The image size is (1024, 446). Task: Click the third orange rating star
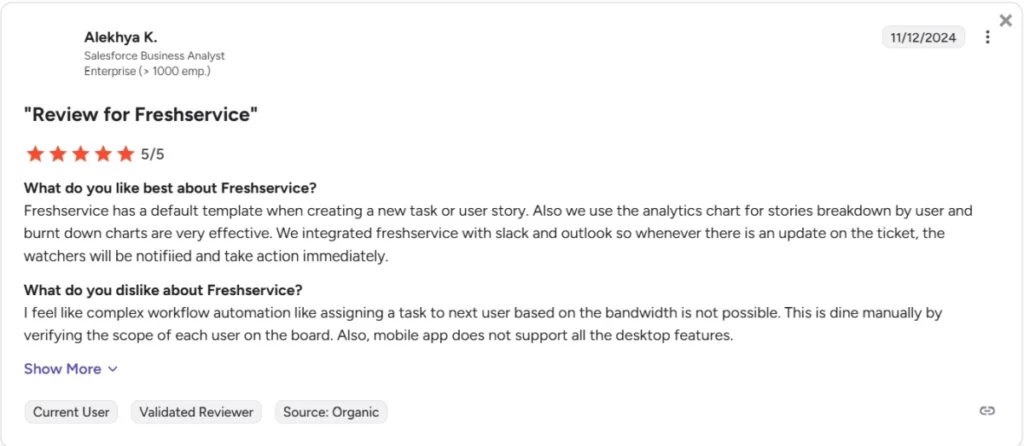click(80, 154)
